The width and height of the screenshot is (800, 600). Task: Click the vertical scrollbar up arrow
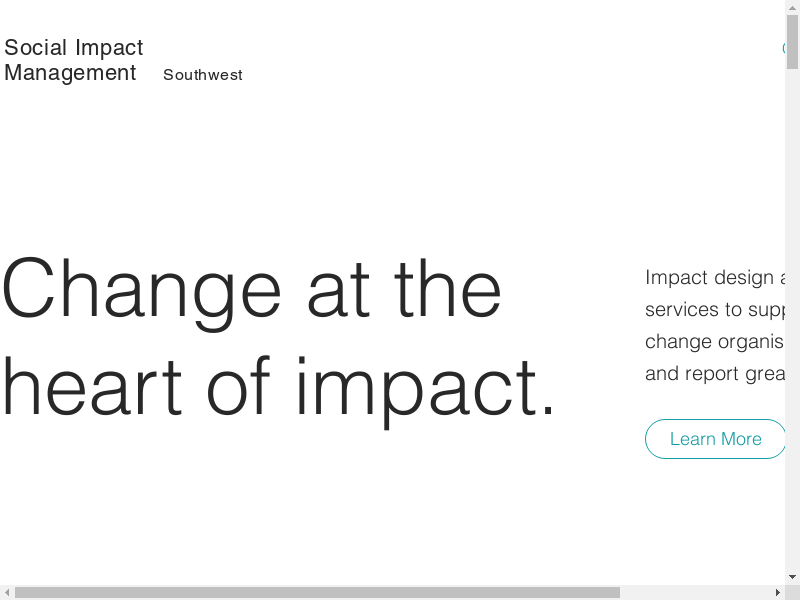coord(792,7)
